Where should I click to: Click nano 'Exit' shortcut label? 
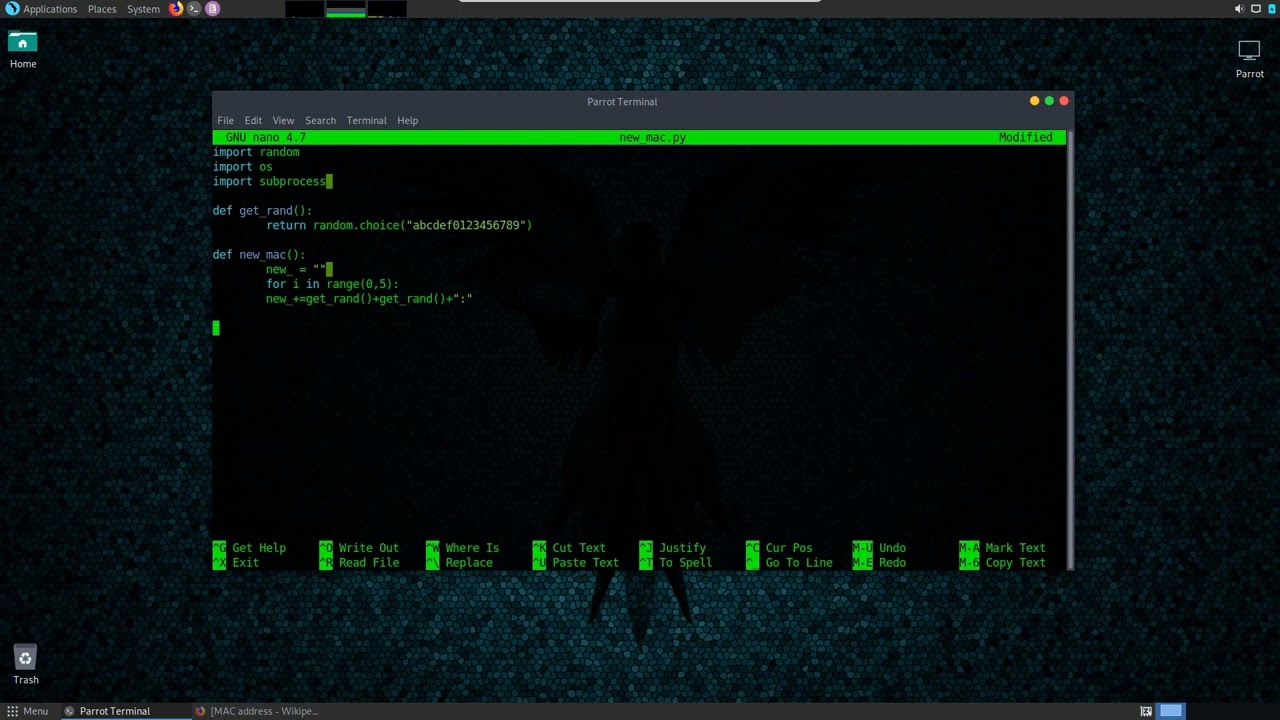pyautogui.click(x=245, y=563)
